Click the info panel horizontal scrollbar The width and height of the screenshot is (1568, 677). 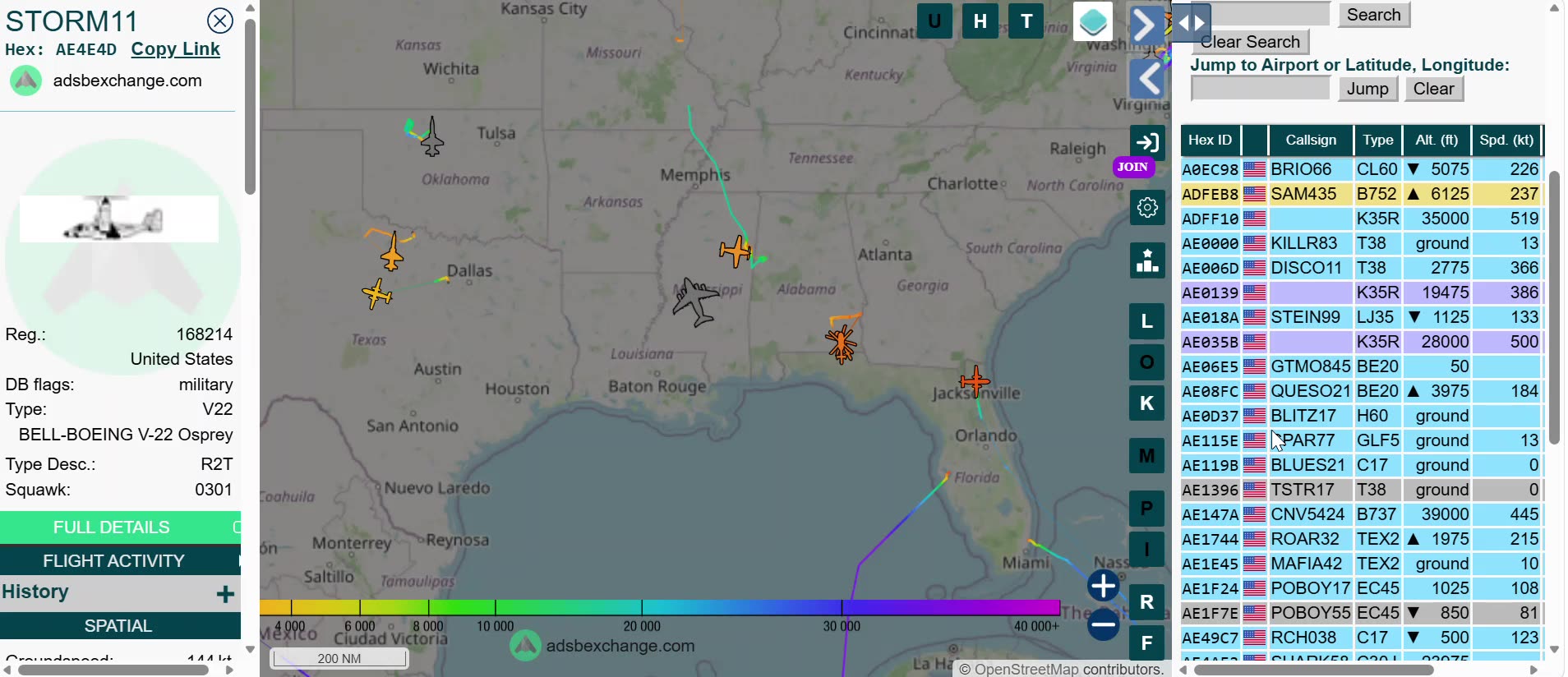(113, 670)
